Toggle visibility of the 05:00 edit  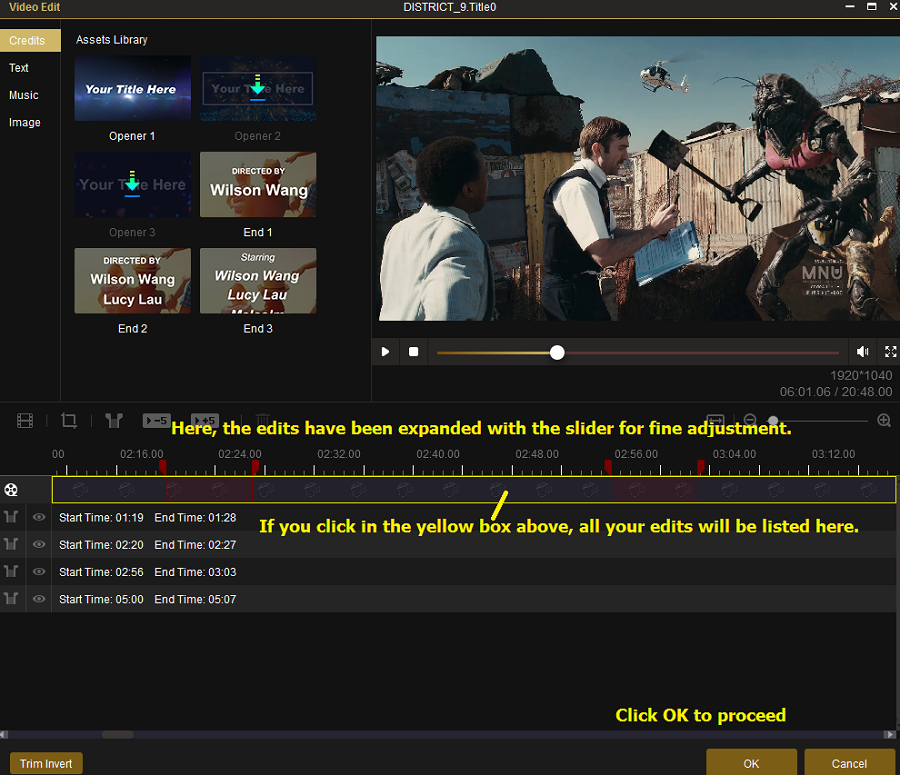38,599
